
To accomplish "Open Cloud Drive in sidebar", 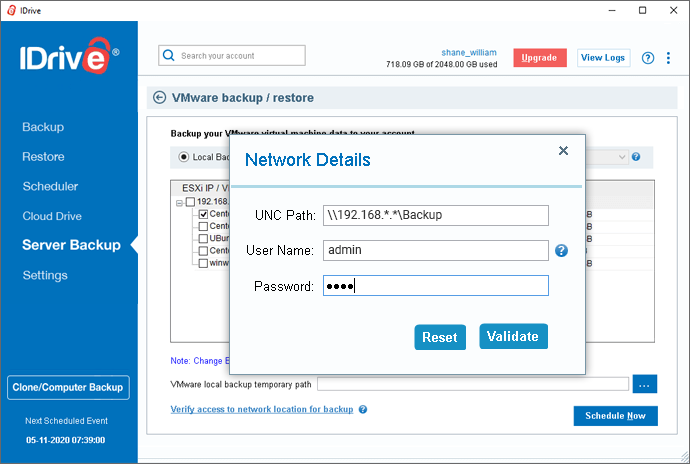I will tap(52, 216).
